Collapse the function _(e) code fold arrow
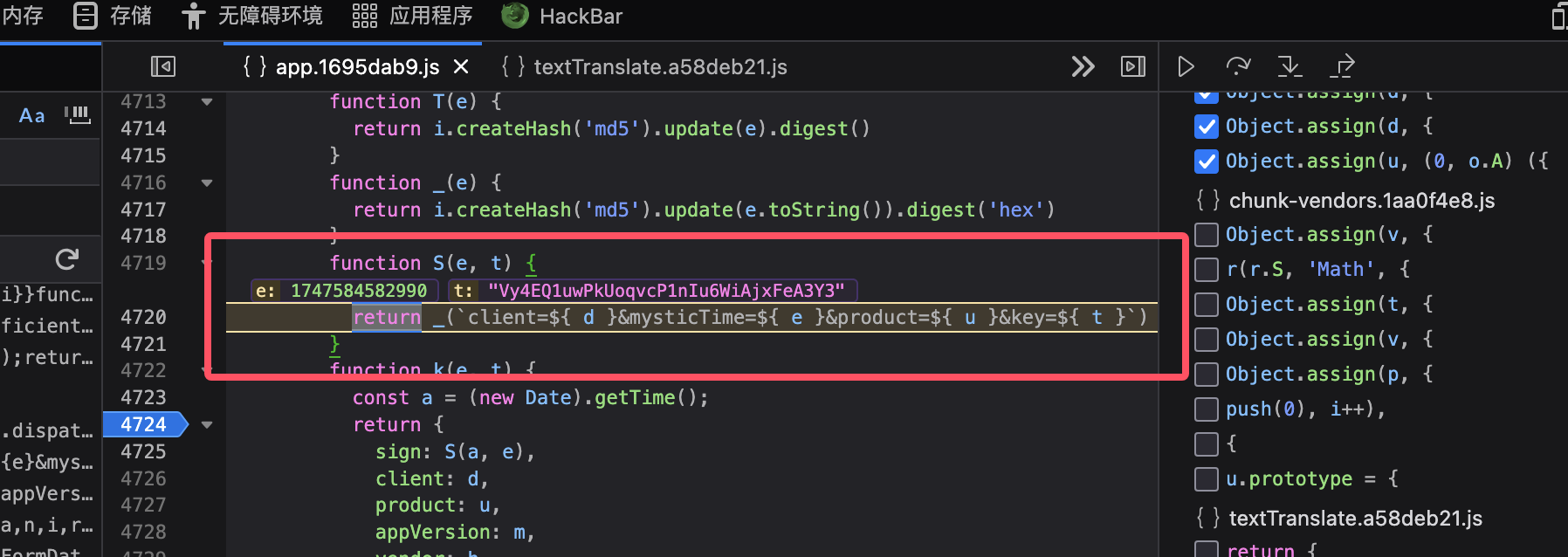 coord(207,182)
